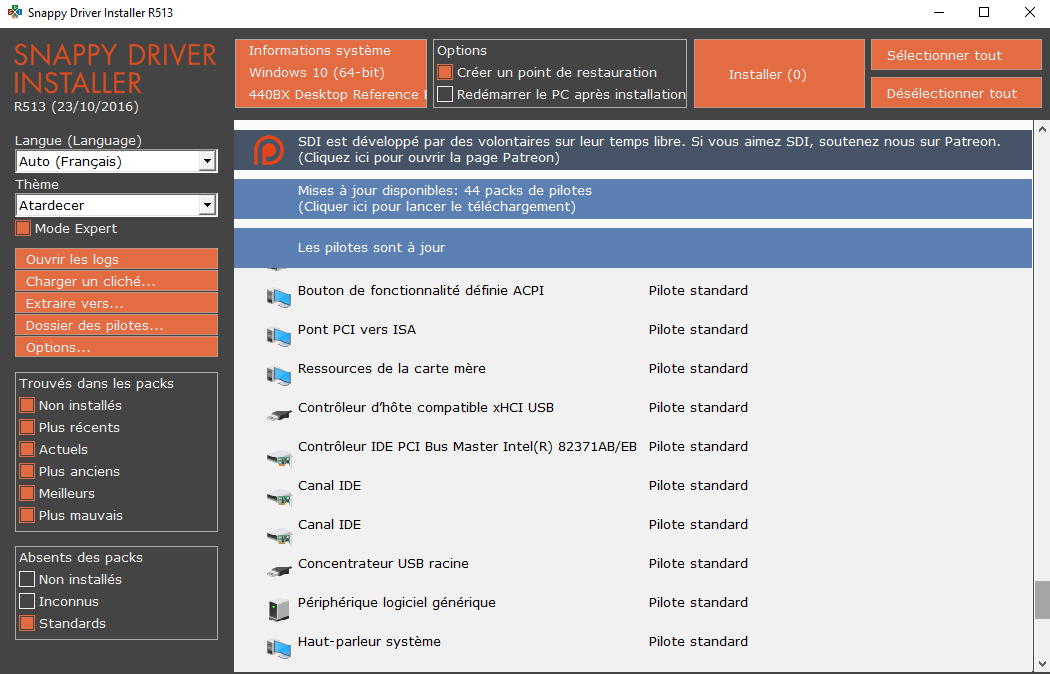Click Charger un cliché... button

pos(117,281)
